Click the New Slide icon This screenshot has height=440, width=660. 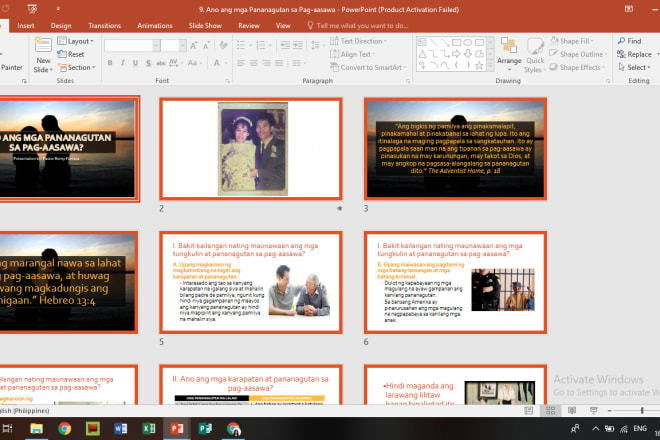tap(43, 45)
